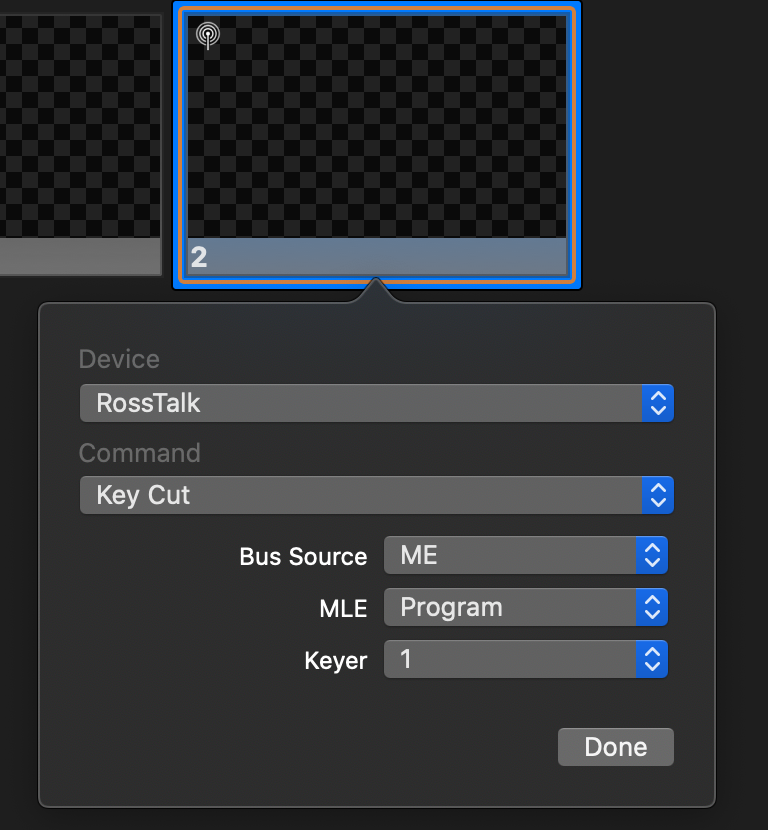Click the blue label bar numbered 2
Image resolution: width=768 pixels, height=830 pixels.
(x=377, y=257)
